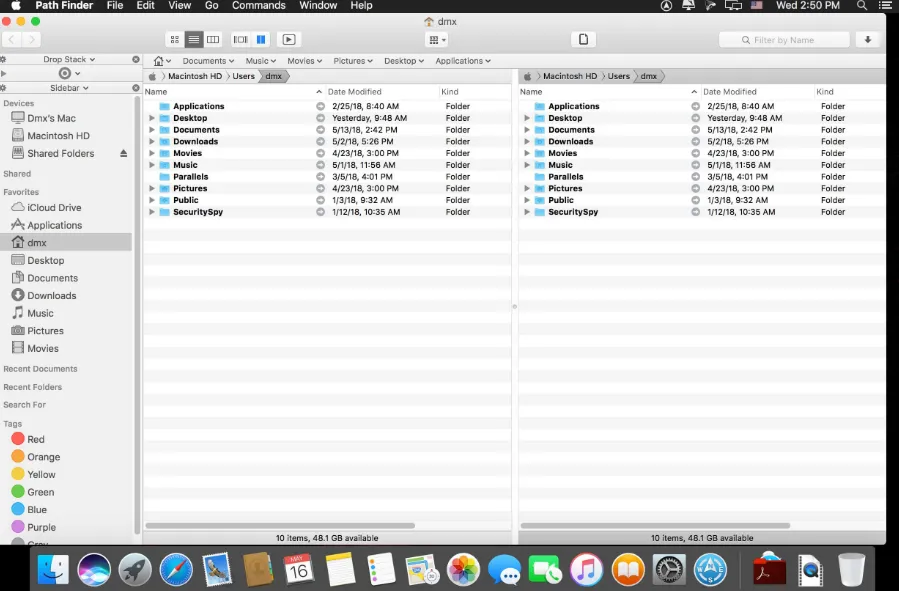Open the arrange-by grid dropdown in toolbar
This screenshot has width=899, height=591.
[x=437, y=40]
